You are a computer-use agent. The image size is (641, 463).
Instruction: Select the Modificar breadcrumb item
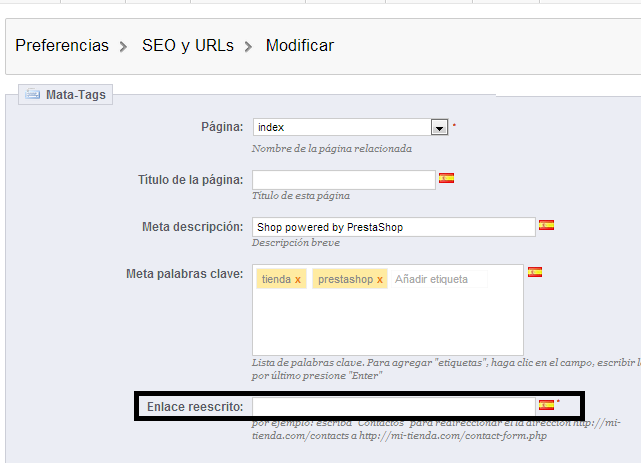point(299,46)
